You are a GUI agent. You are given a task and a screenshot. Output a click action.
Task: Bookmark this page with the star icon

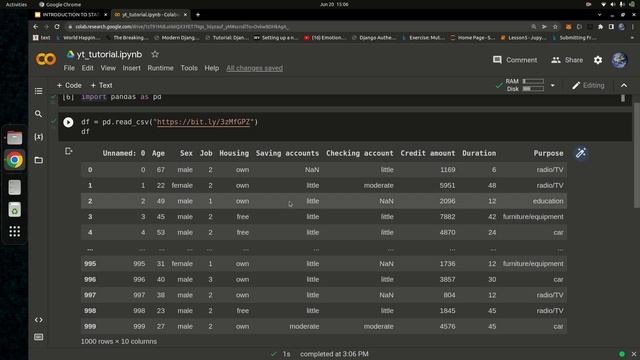point(555,27)
